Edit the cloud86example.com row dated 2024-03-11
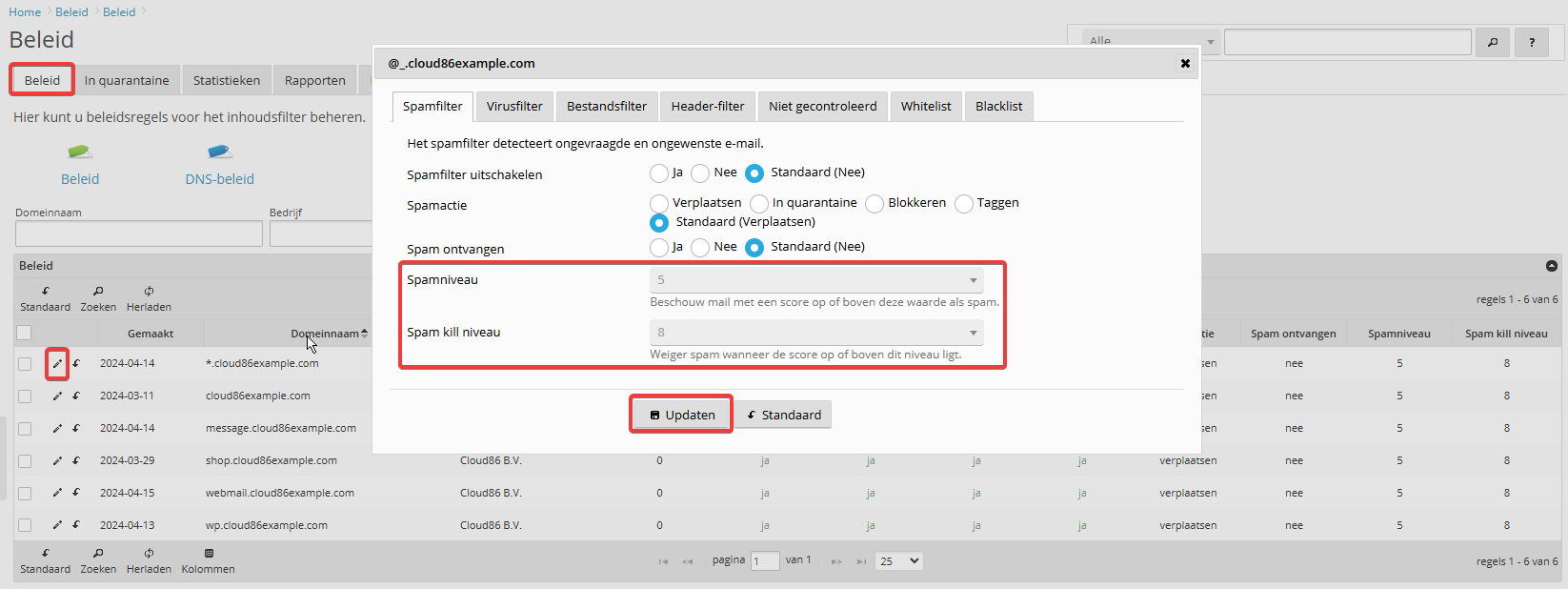Viewport: 1568px width, 589px height. (57, 396)
